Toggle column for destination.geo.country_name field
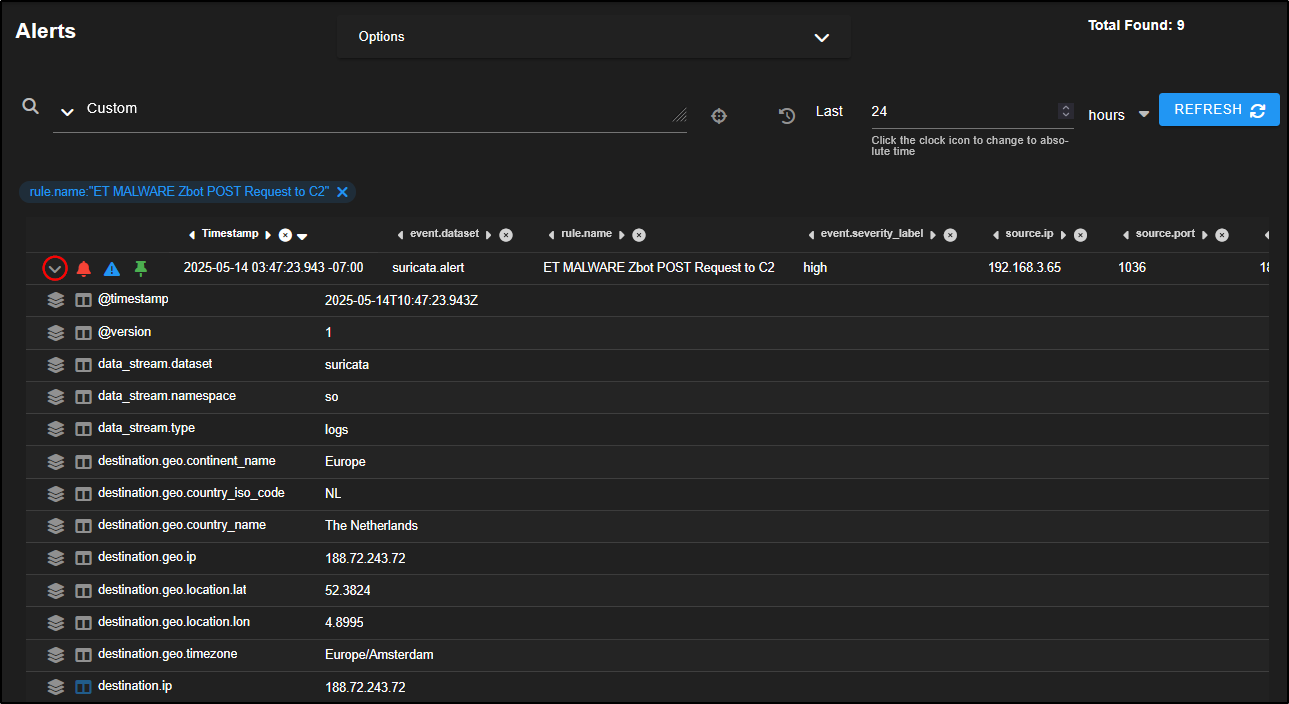This screenshot has width=1289, height=704. point(83,526)
